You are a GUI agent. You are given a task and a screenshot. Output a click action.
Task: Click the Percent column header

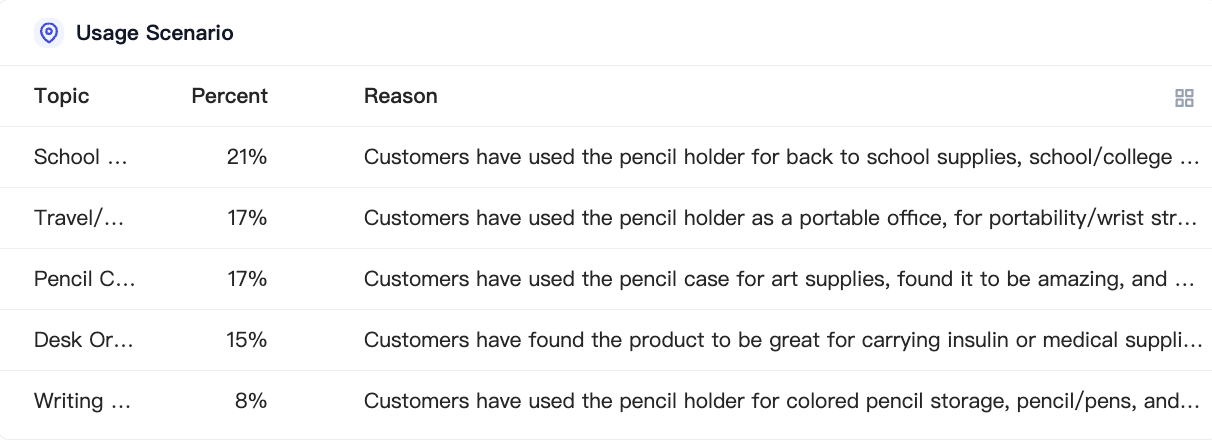tap(230, 96)
